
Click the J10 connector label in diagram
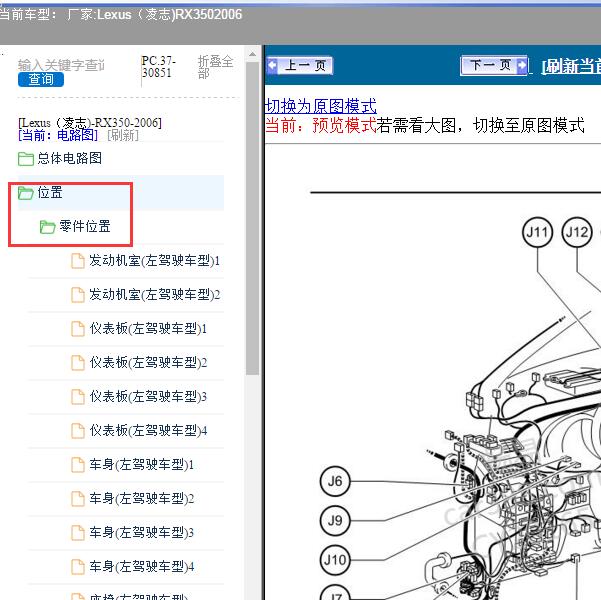[x=335, y=560]
